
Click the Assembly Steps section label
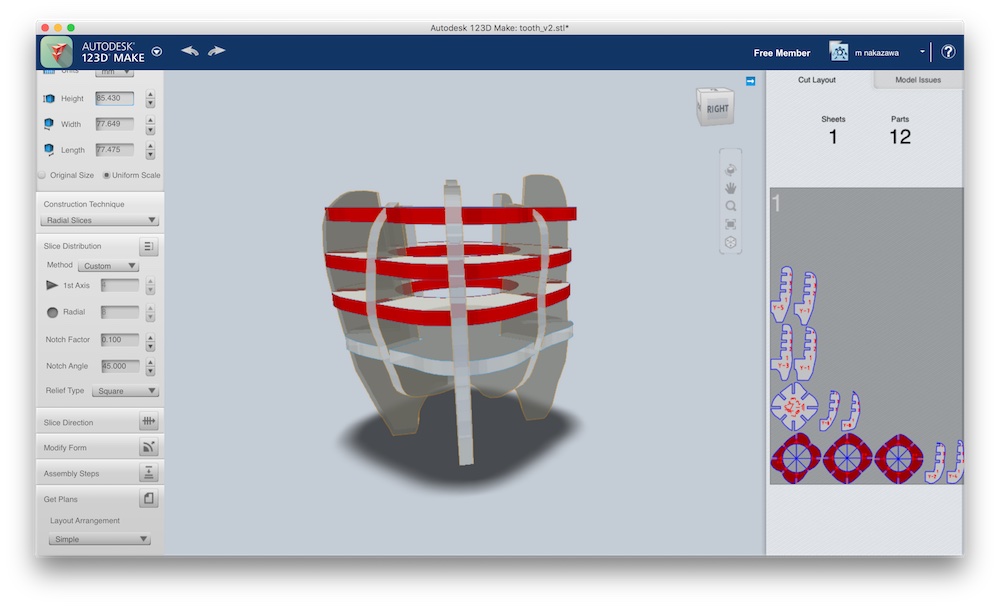tap(71, 473)
